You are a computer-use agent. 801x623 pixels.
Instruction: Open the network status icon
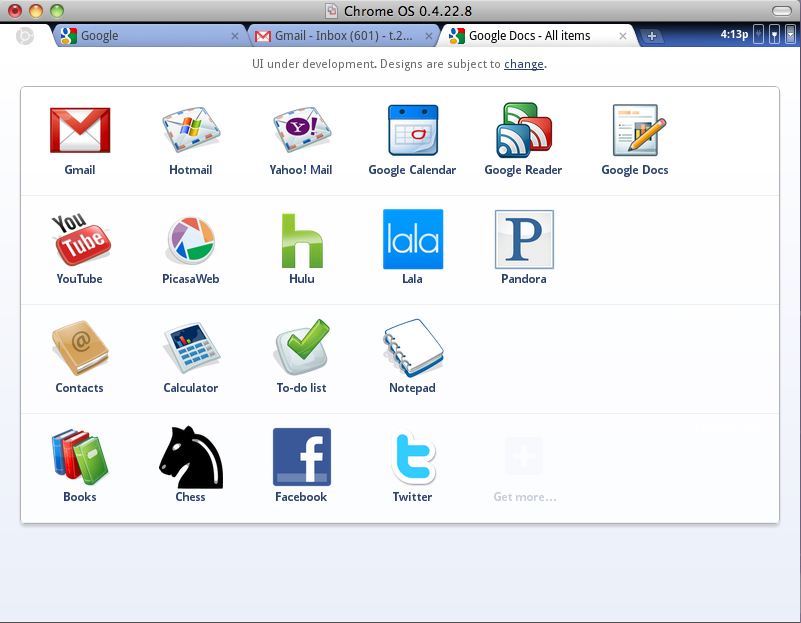[774, 35]
